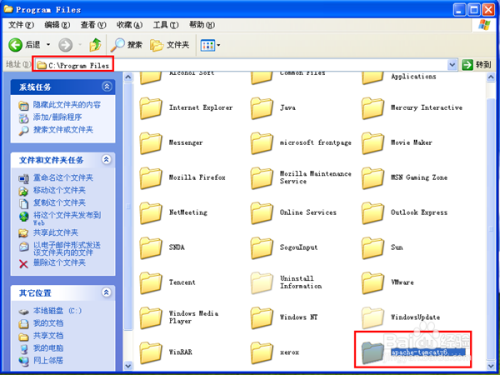The width and height of the screenshot is (500, 375).
Task: Select the Internet Explorer folder icon
Action: point(151,108)
